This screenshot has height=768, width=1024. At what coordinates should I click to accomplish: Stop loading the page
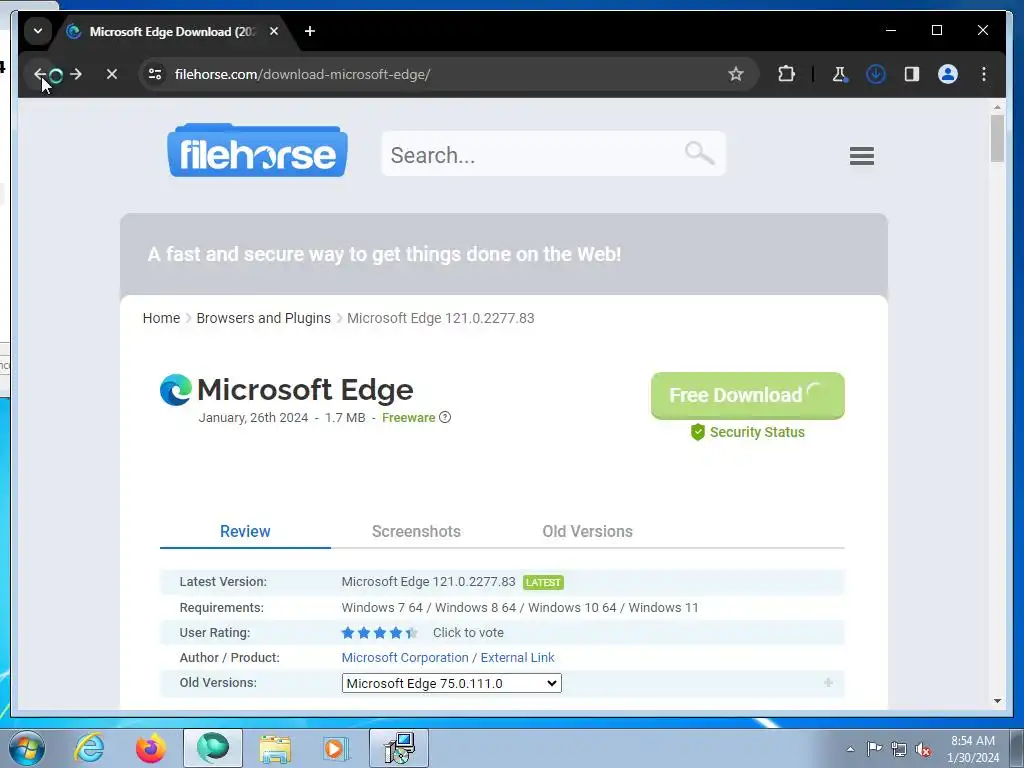tap(112, 74)
